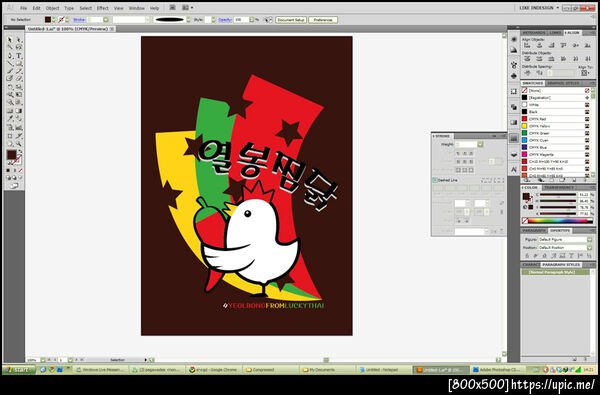Open the Figure dropdown in OpenType panel

click(x=589, y=240)
